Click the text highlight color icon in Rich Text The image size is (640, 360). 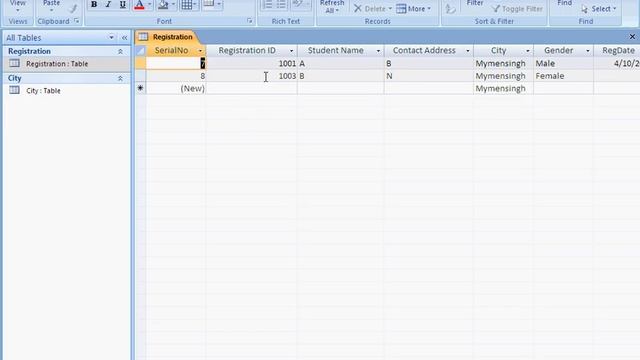[x=298, y=4]
